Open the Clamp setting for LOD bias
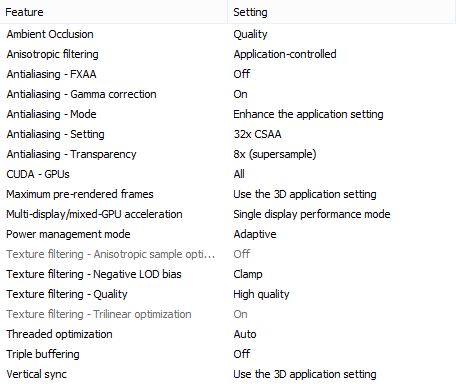The height and width of the screenshot is (392, 456). click(248, 274)
